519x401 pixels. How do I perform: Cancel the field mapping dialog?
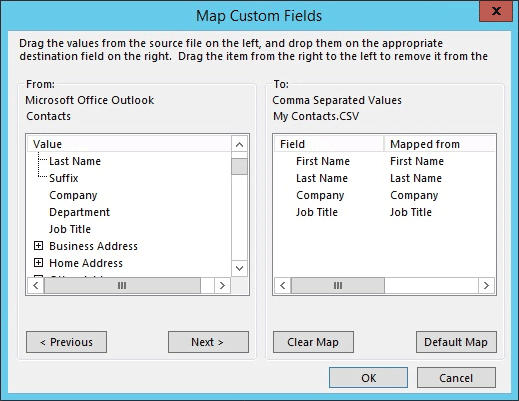[456, 378]
